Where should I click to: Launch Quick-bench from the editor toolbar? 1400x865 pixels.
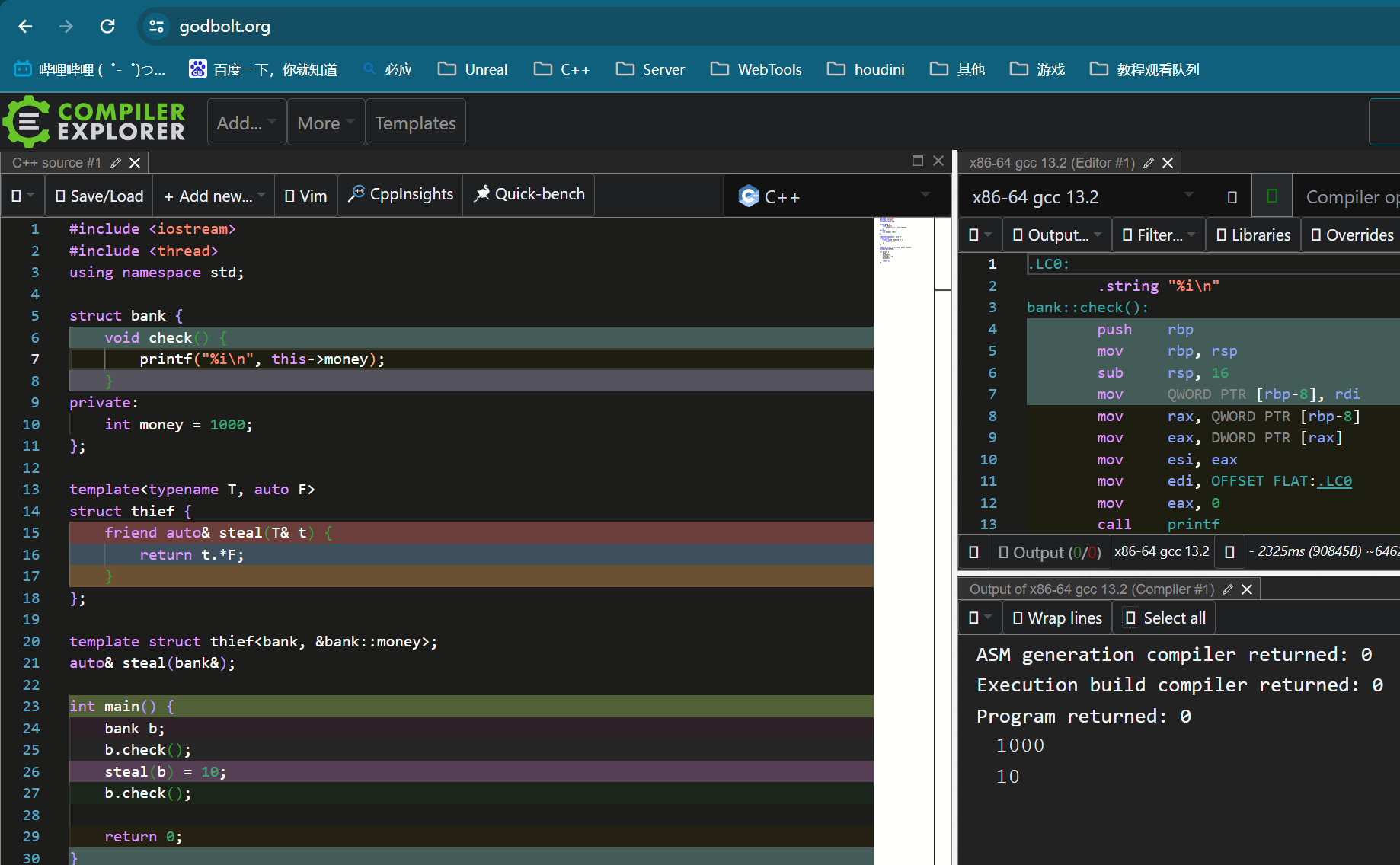529,195
